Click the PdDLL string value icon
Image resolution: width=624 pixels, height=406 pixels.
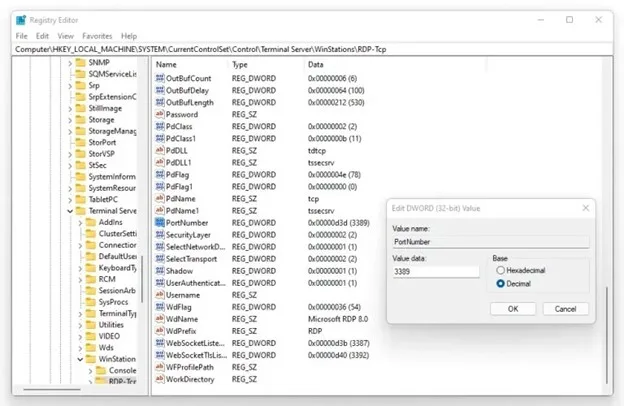(x=160, y=150)
